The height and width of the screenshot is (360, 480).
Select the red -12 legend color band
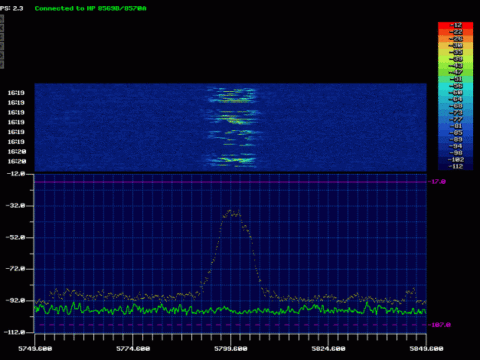455,25
